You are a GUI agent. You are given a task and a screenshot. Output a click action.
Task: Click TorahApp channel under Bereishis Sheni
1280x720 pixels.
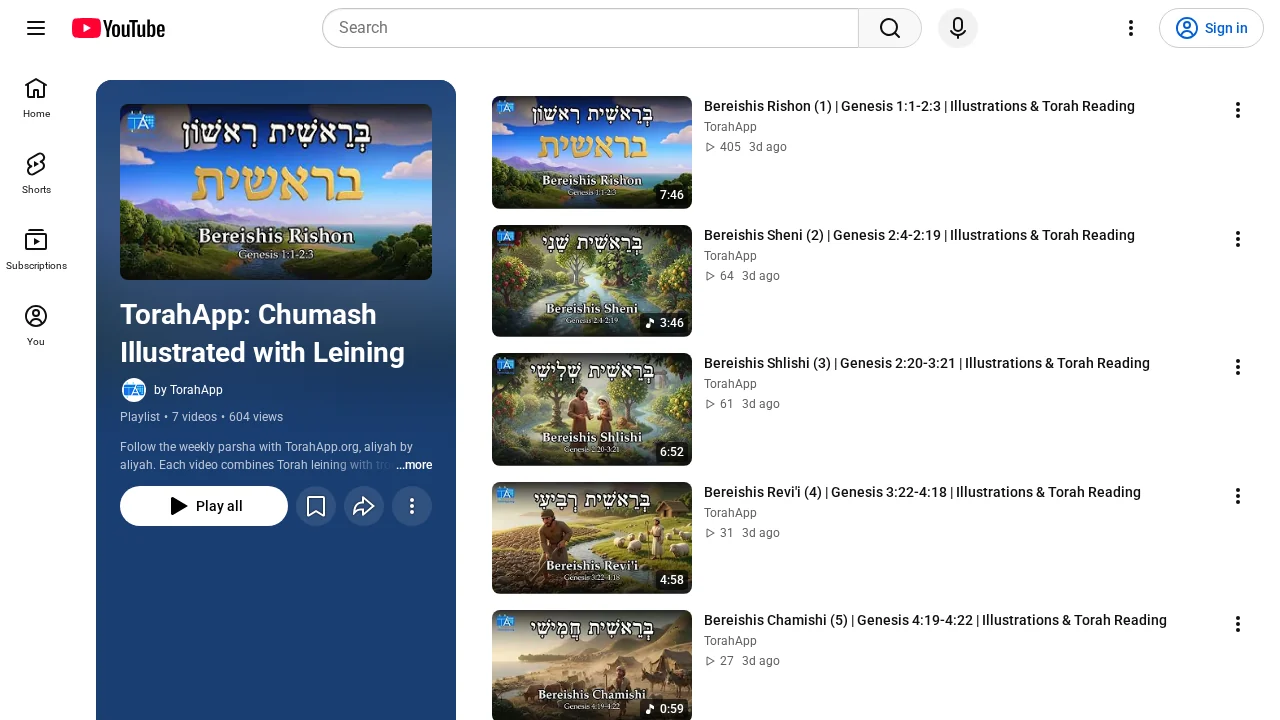[x=730, y=256]
